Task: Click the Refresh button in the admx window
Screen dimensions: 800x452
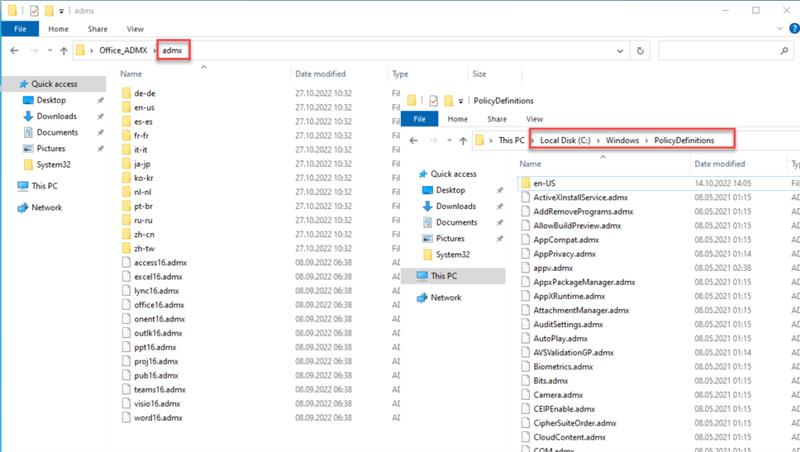Action: pos(640,51)
